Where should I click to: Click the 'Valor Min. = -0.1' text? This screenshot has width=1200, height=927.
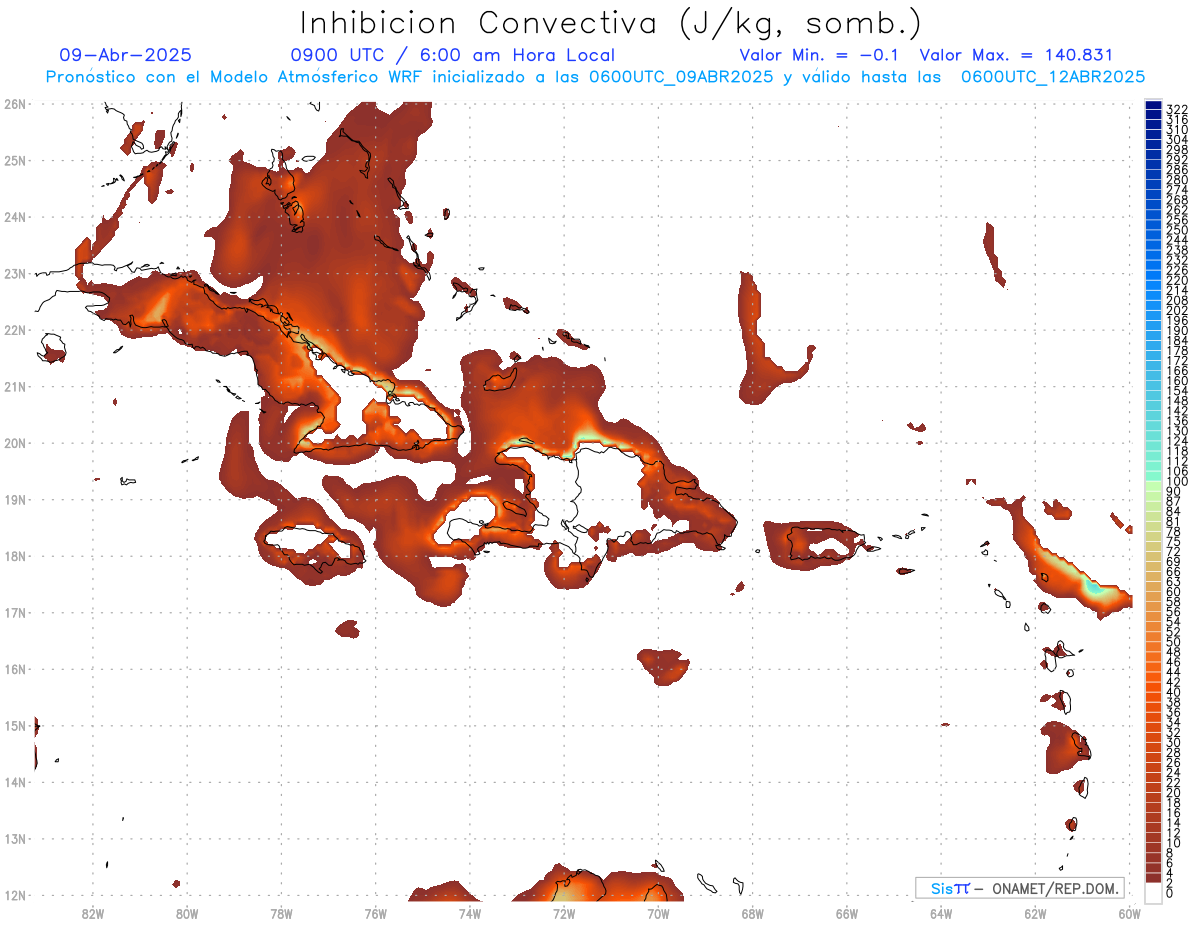click(x=819, y=55)
